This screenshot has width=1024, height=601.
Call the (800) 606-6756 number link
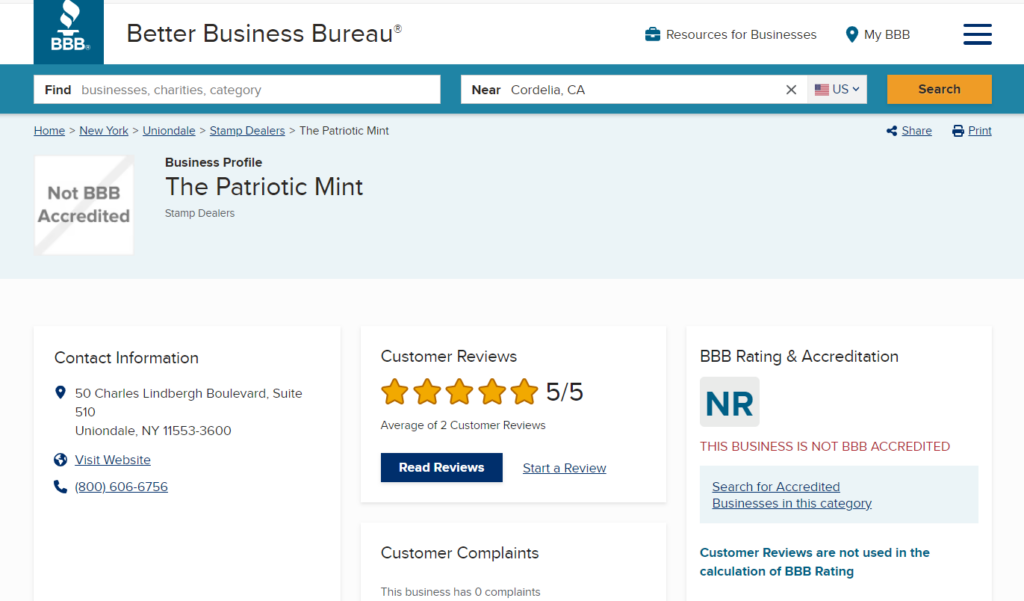121,487
